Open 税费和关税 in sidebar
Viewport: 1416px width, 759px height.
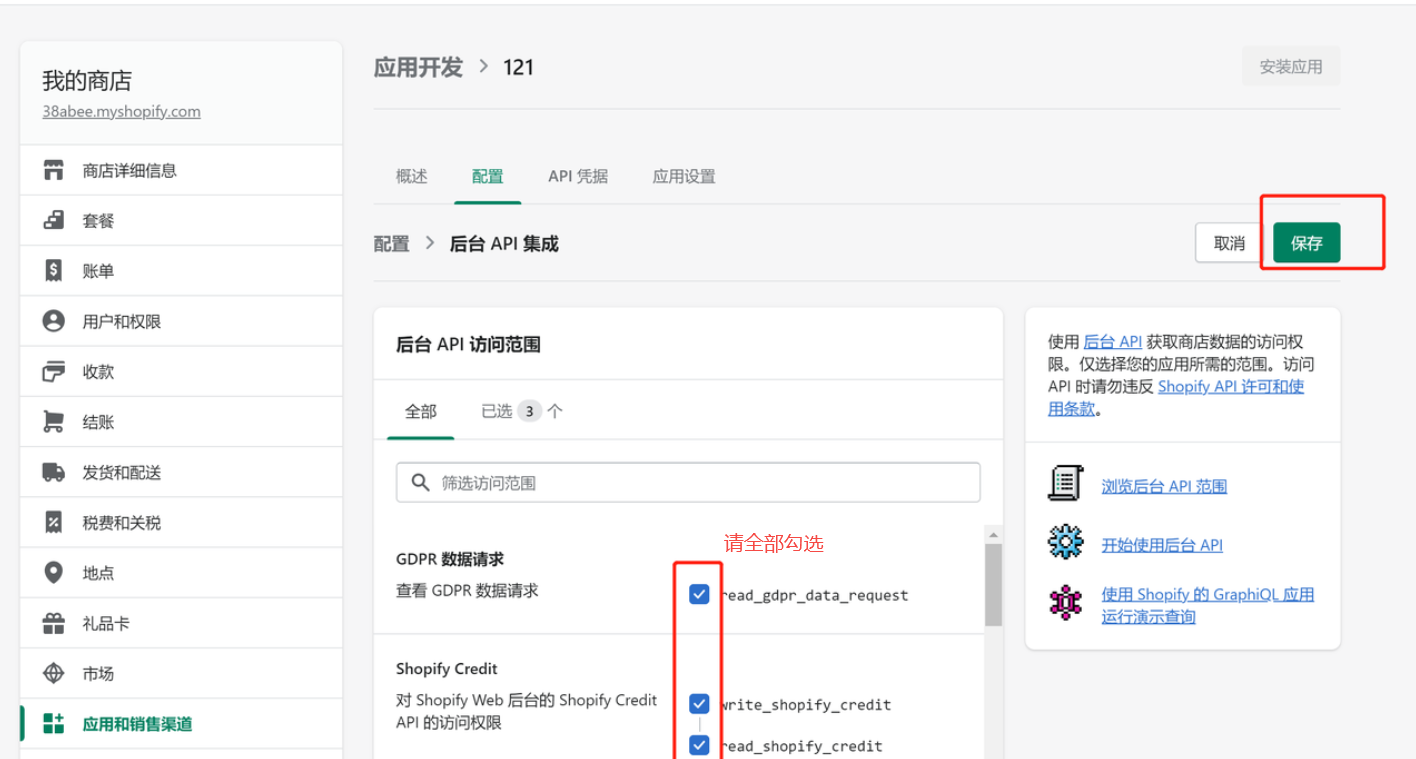(x=181, y=522)
